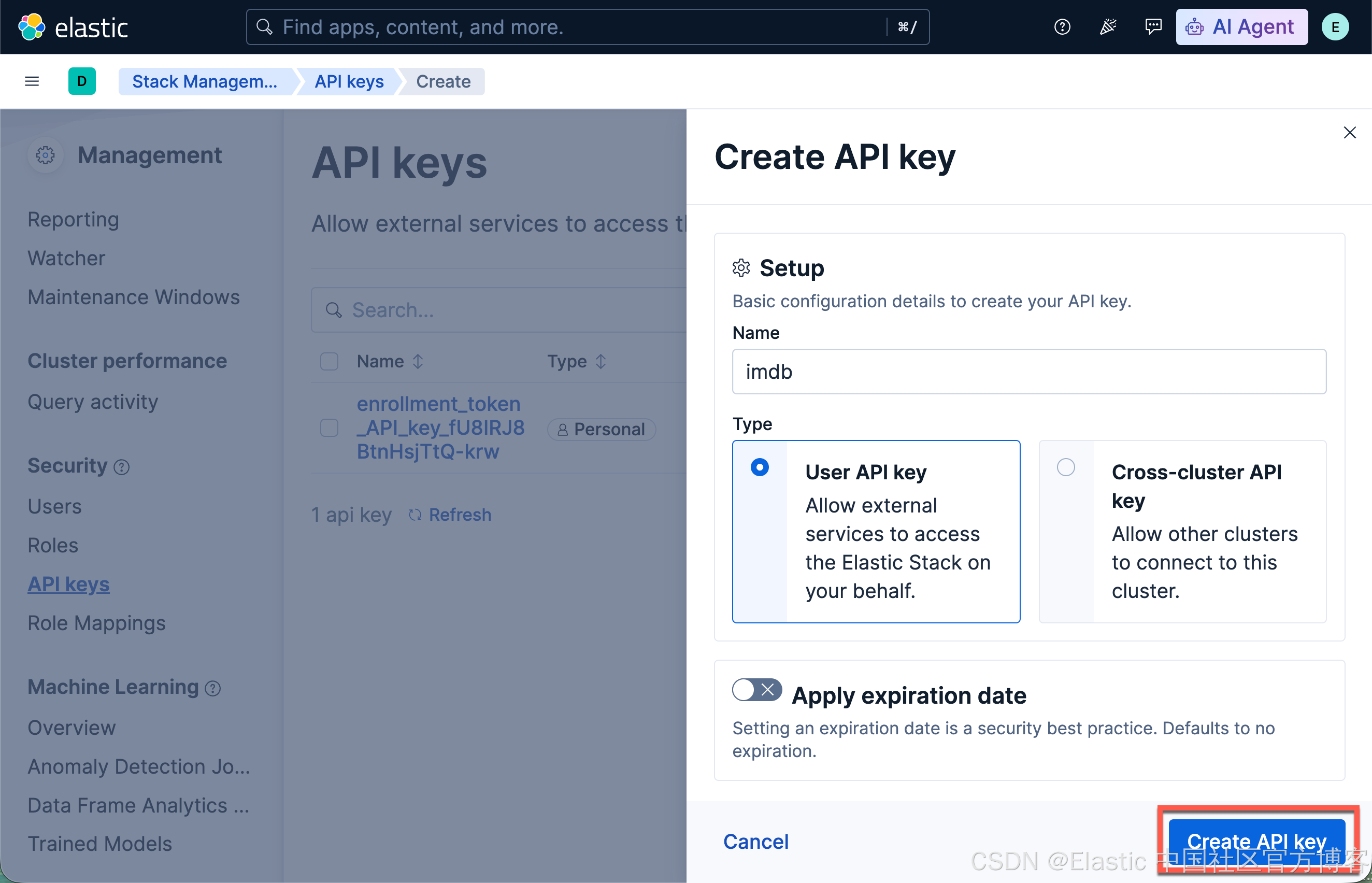
Task: Open Roles under Security
Action: coord(53,546)
